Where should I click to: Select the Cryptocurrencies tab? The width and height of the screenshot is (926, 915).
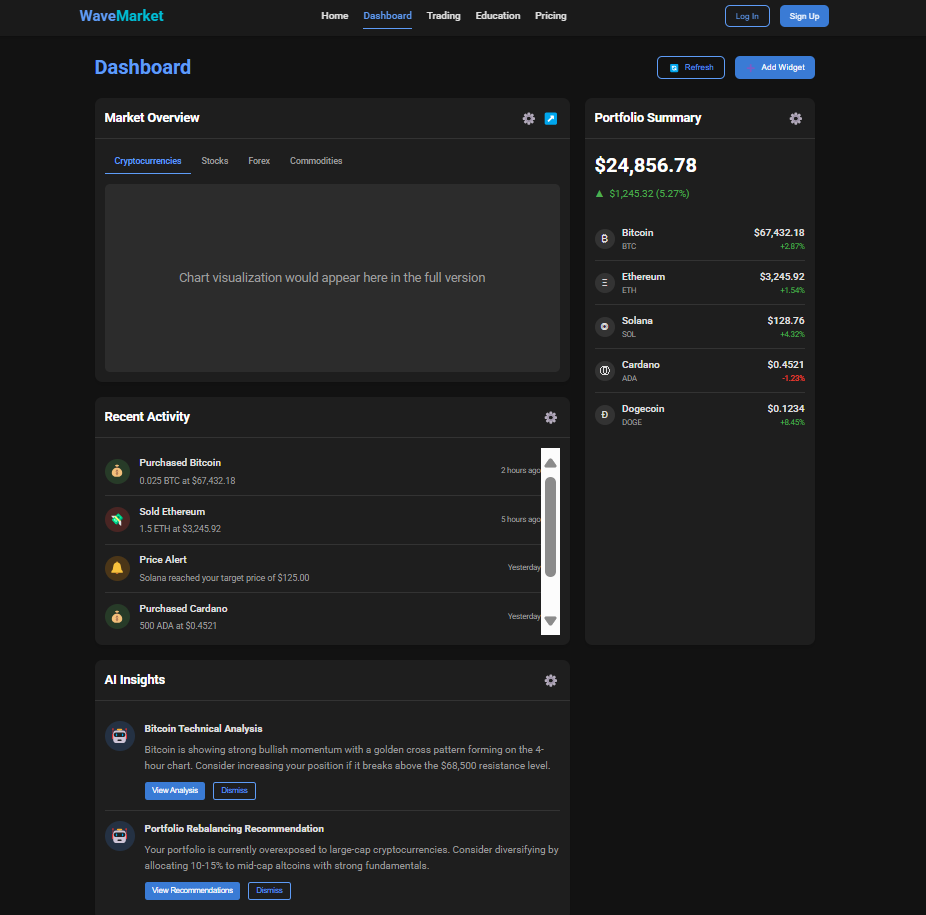(148, 161)
